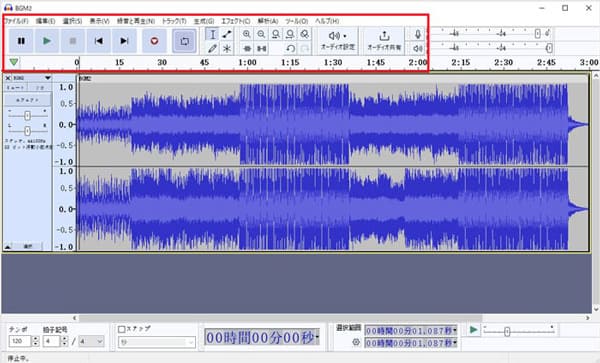Open the snap unit dropdown

(157, 342)
